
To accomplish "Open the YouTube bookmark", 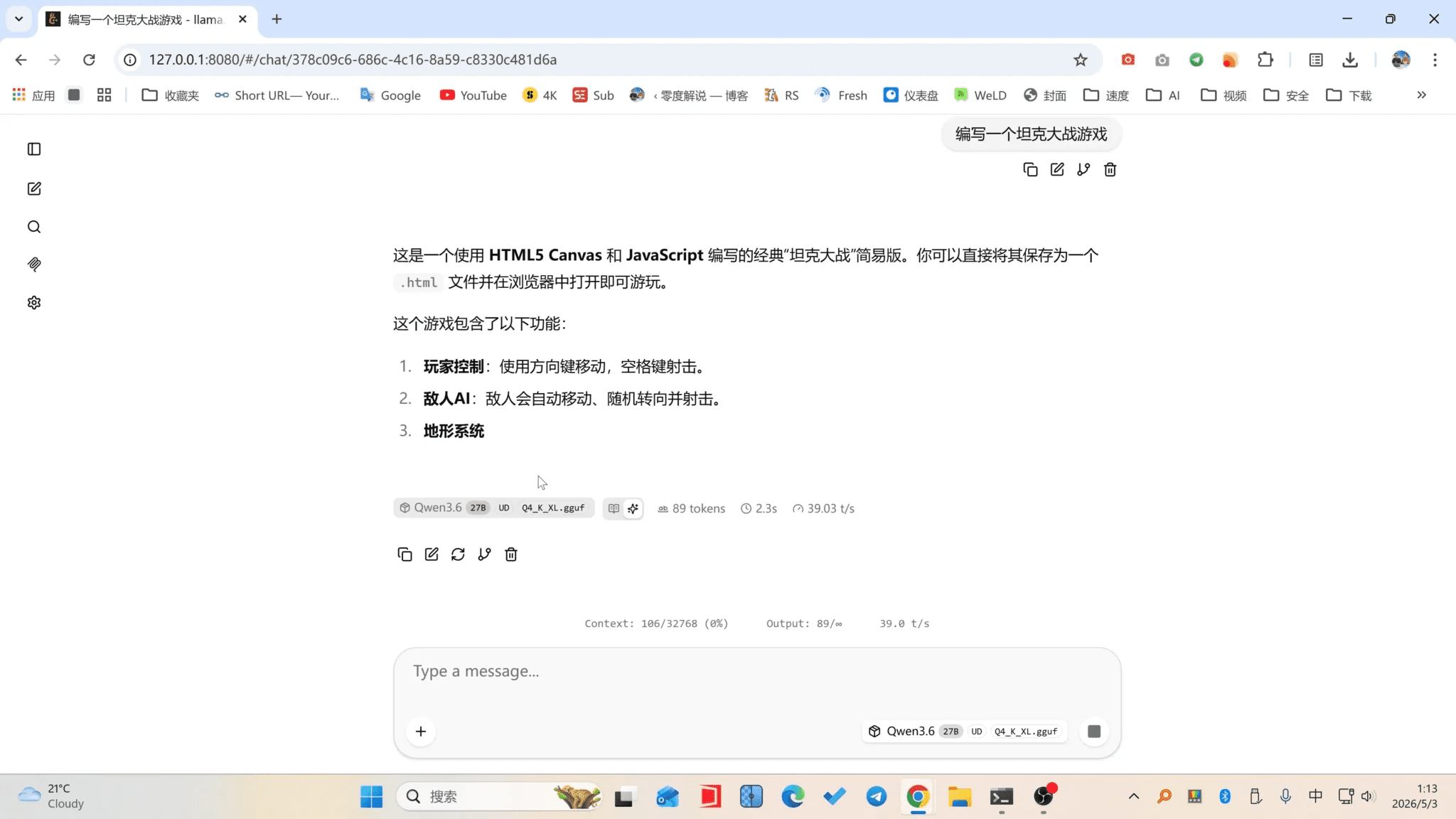I will click(x=473, y=95).
